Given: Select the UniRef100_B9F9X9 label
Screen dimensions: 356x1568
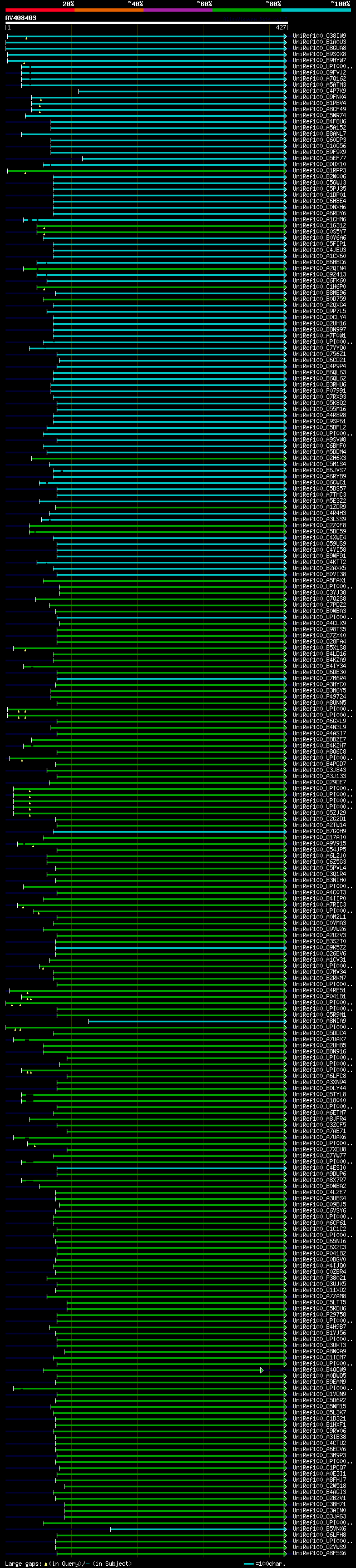Looking at the screenshot, I should click(319, 152).
